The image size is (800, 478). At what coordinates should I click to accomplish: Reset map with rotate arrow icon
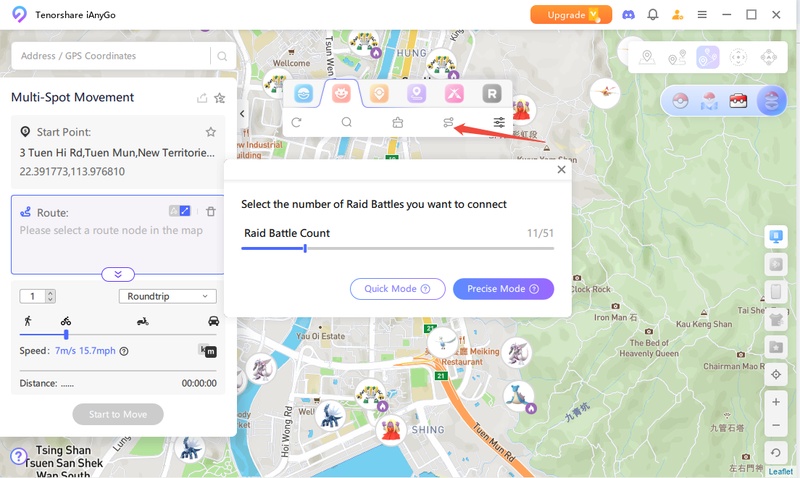click(x=776, y=452)
